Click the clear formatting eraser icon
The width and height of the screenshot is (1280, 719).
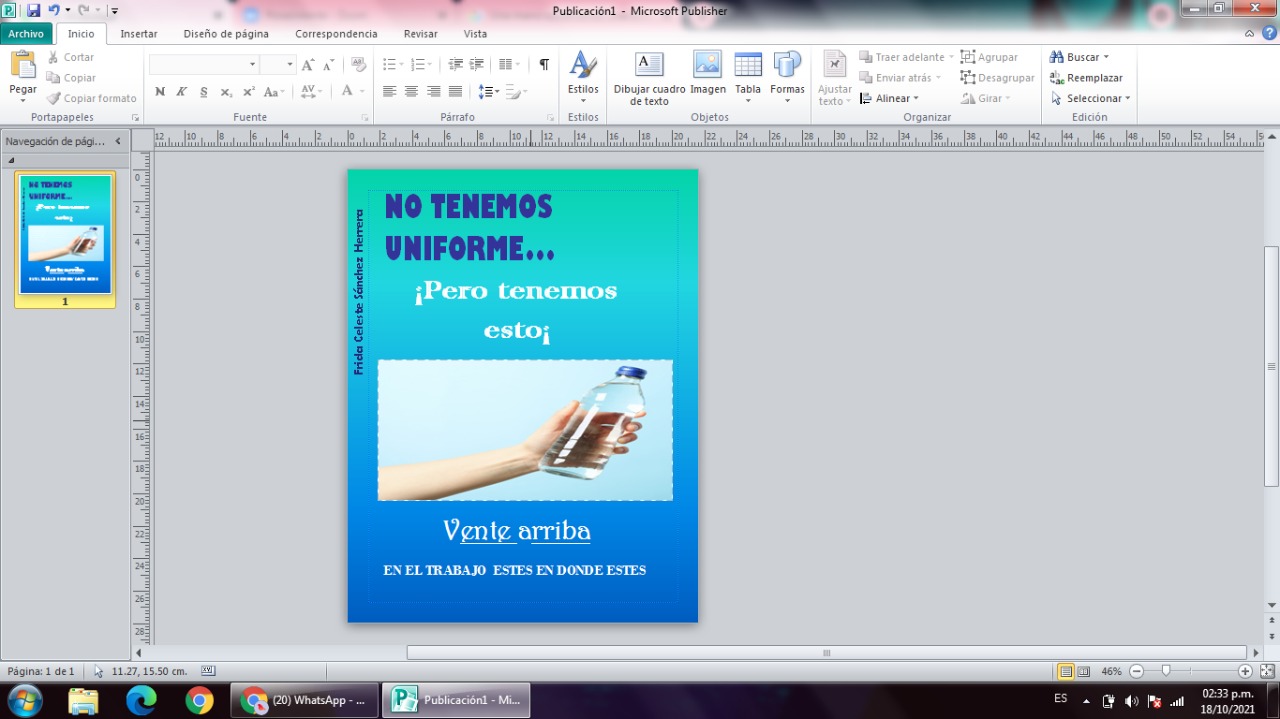pos(358,64)
